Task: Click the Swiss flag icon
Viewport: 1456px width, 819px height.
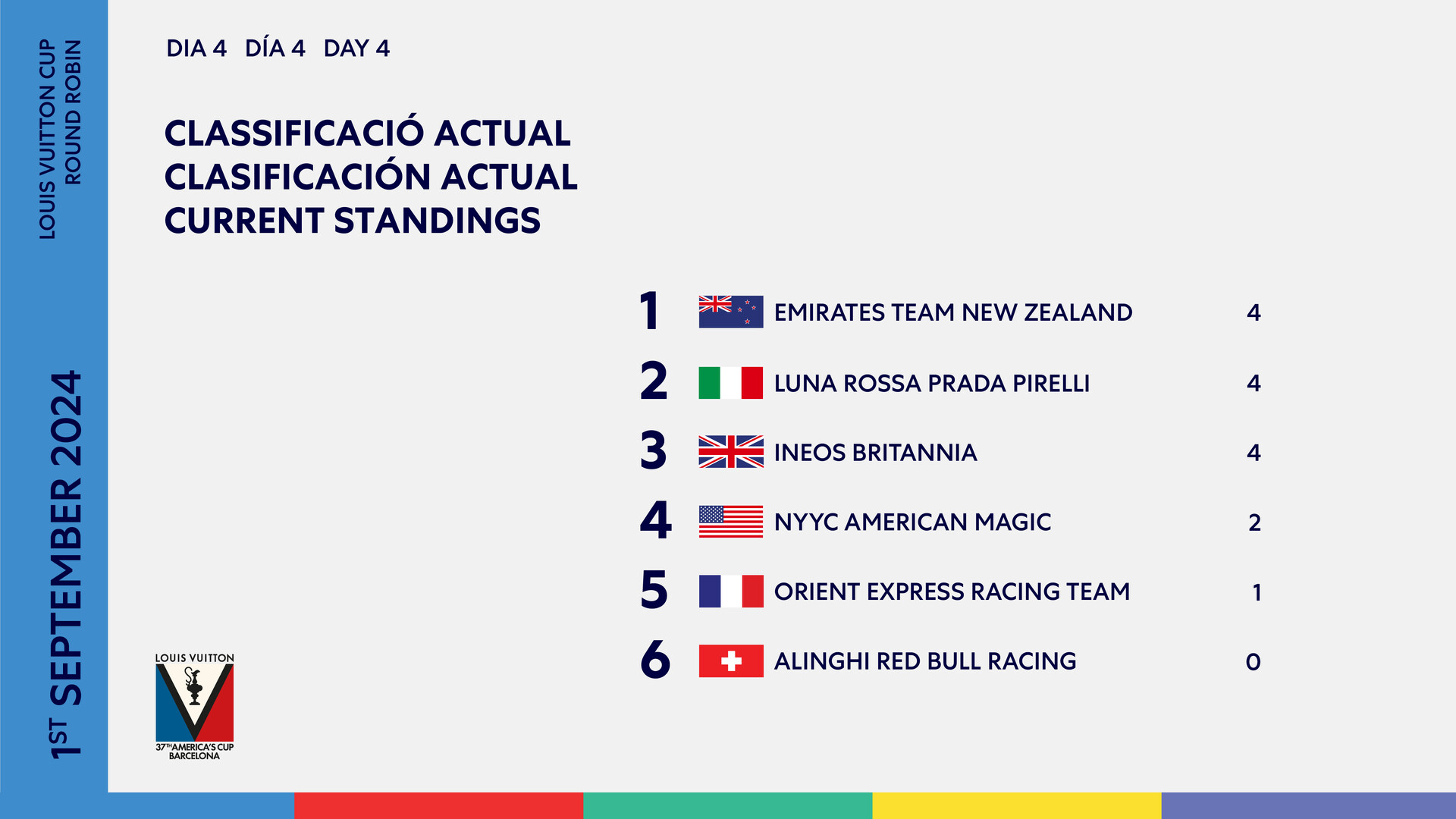Action: tap(730, 661)
